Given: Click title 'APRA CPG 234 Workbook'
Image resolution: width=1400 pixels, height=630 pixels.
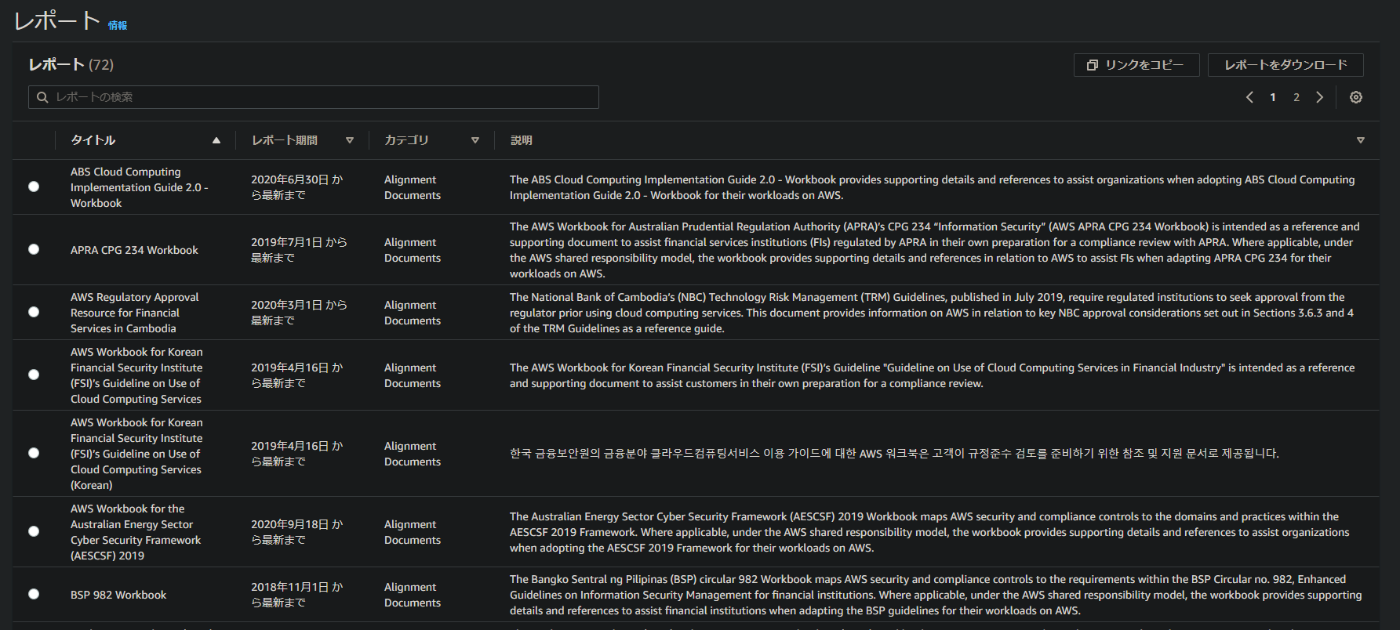Looking at the screenshot, I should click(134, 250).
